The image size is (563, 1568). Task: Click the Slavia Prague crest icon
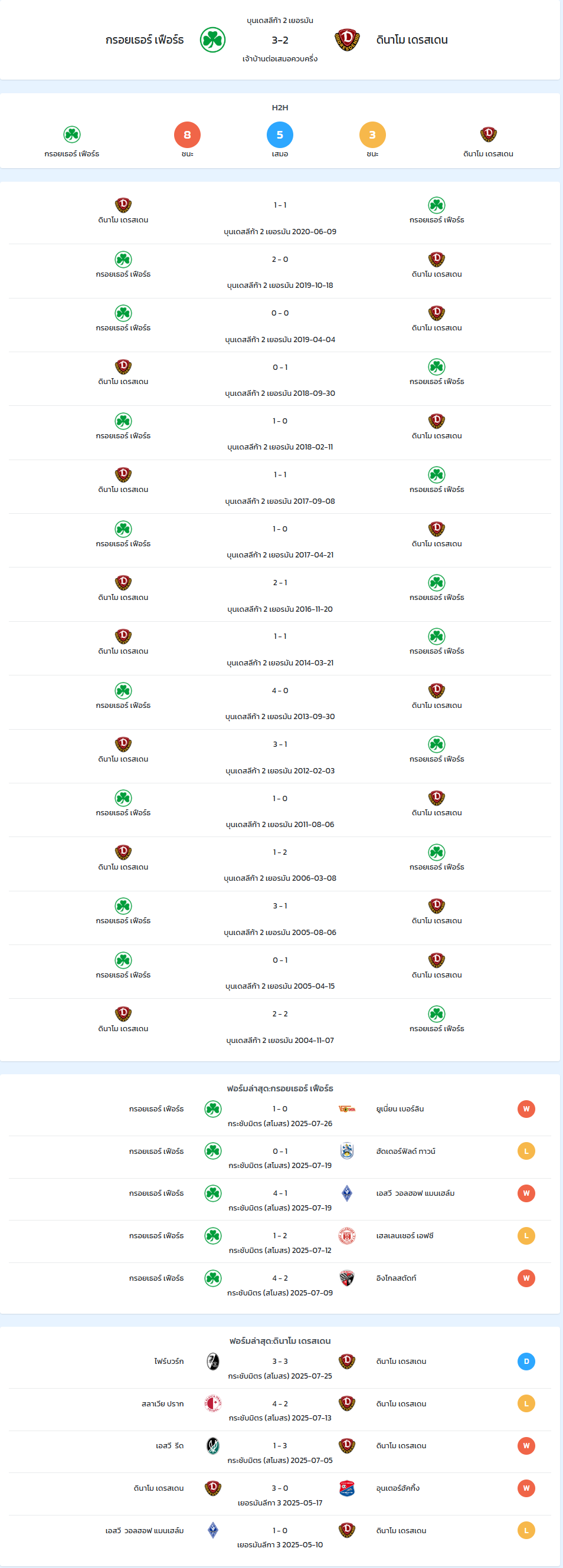[x=213, y=1403]
